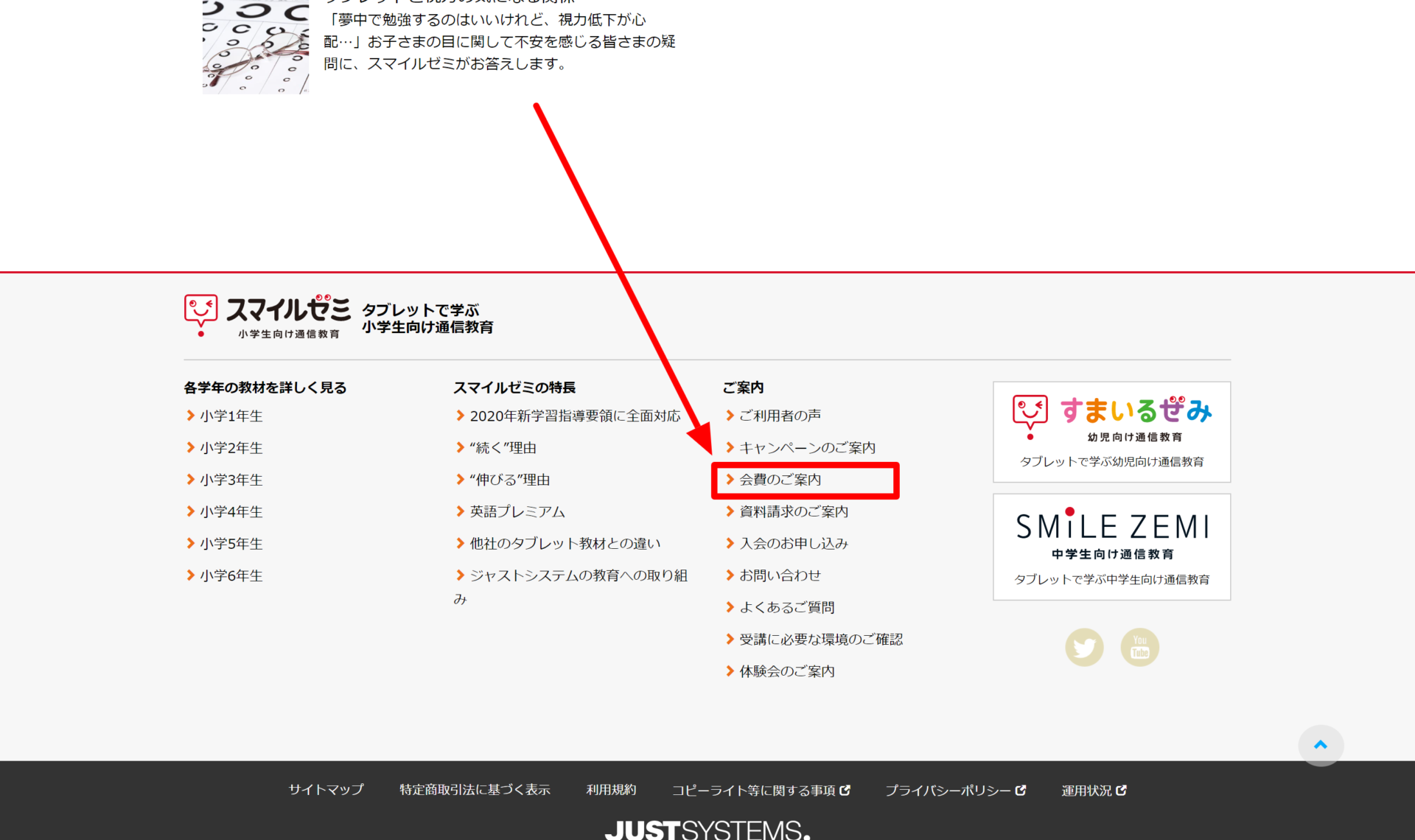
Task: Click the JUSTSYSTEMS logo
Action: click(x=707, y=830)
